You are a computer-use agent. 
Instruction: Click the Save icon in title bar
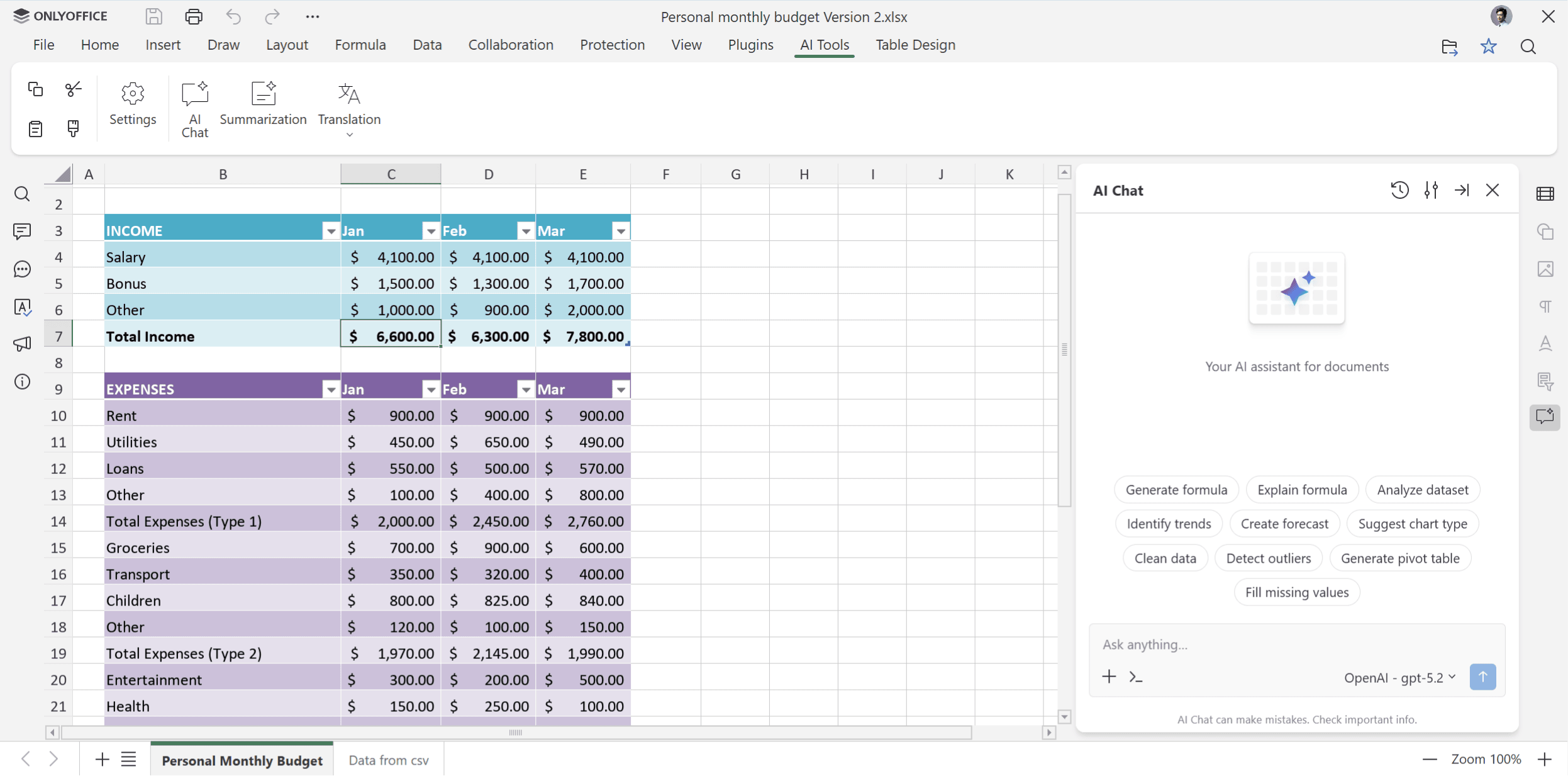[x=153, y=16]
